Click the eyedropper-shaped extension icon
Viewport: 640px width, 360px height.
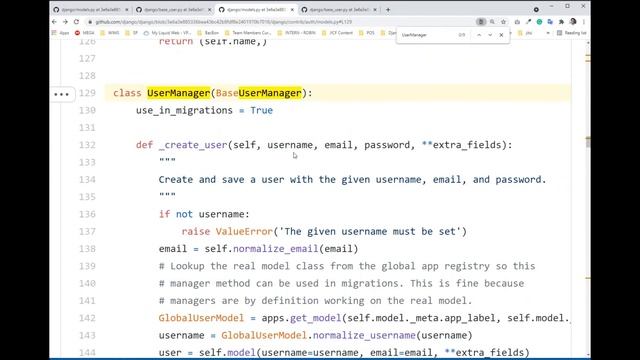[x=528, y=22]
